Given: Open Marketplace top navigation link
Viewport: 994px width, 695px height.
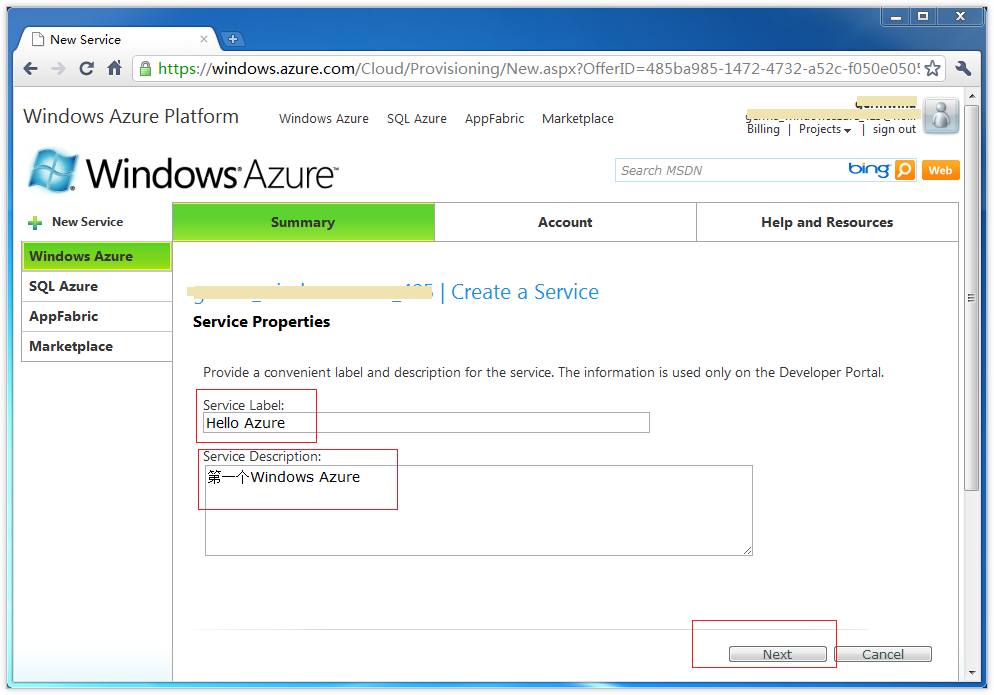Looking at the screenshot, I should 578,119.
